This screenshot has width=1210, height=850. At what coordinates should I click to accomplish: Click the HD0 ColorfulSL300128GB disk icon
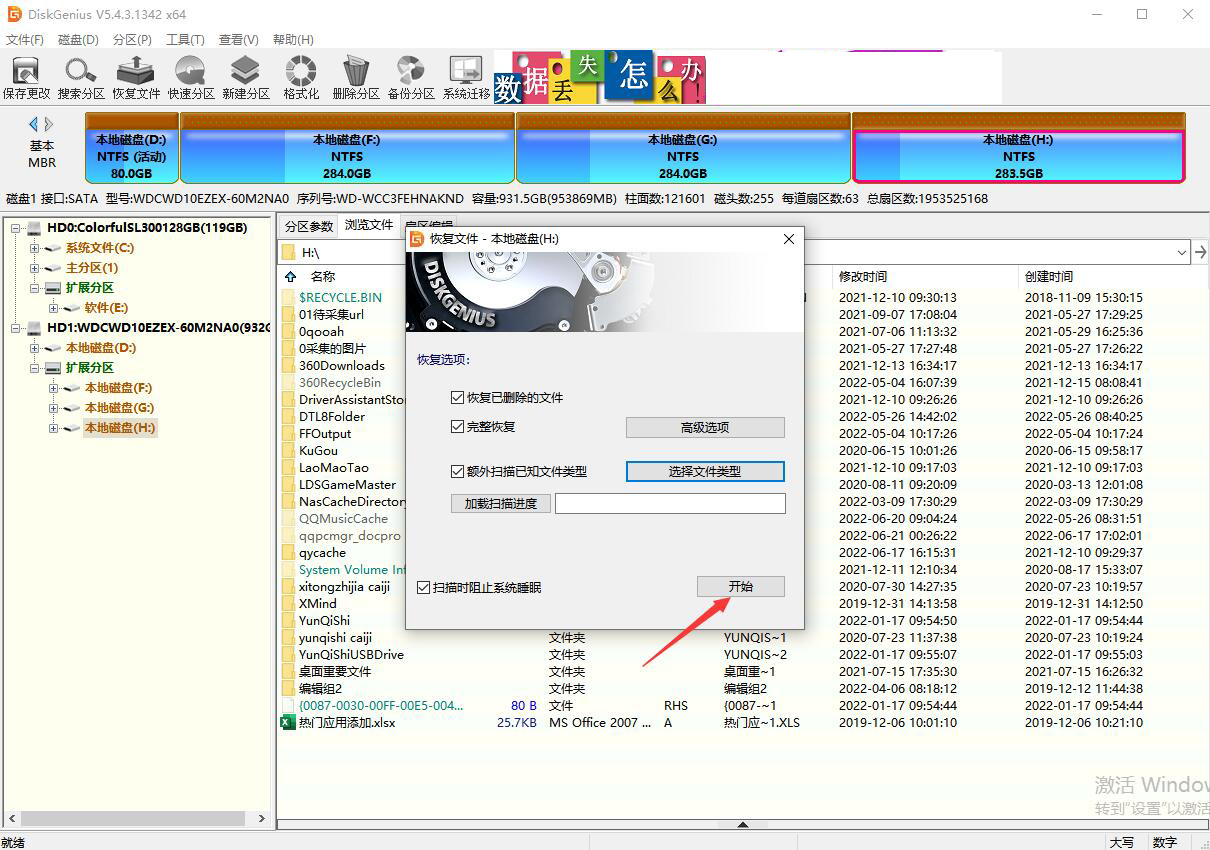(x=35, y=228)
